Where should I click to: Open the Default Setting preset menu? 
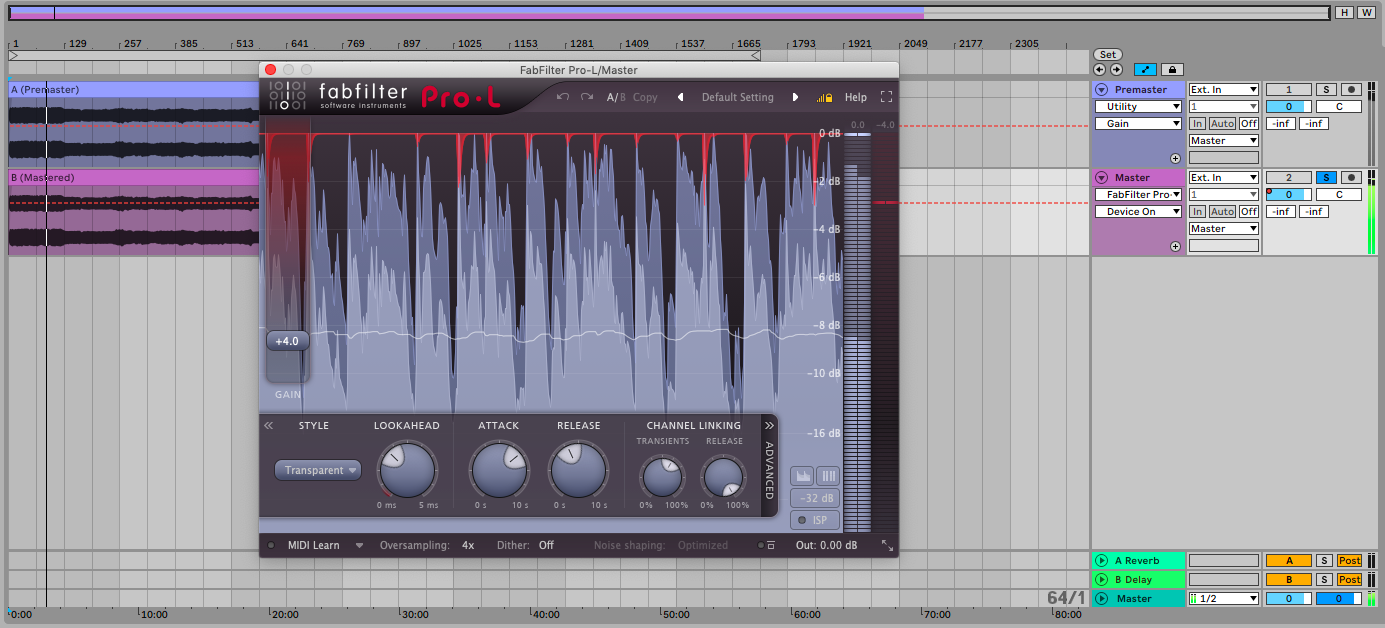click(x=738, y=97)
